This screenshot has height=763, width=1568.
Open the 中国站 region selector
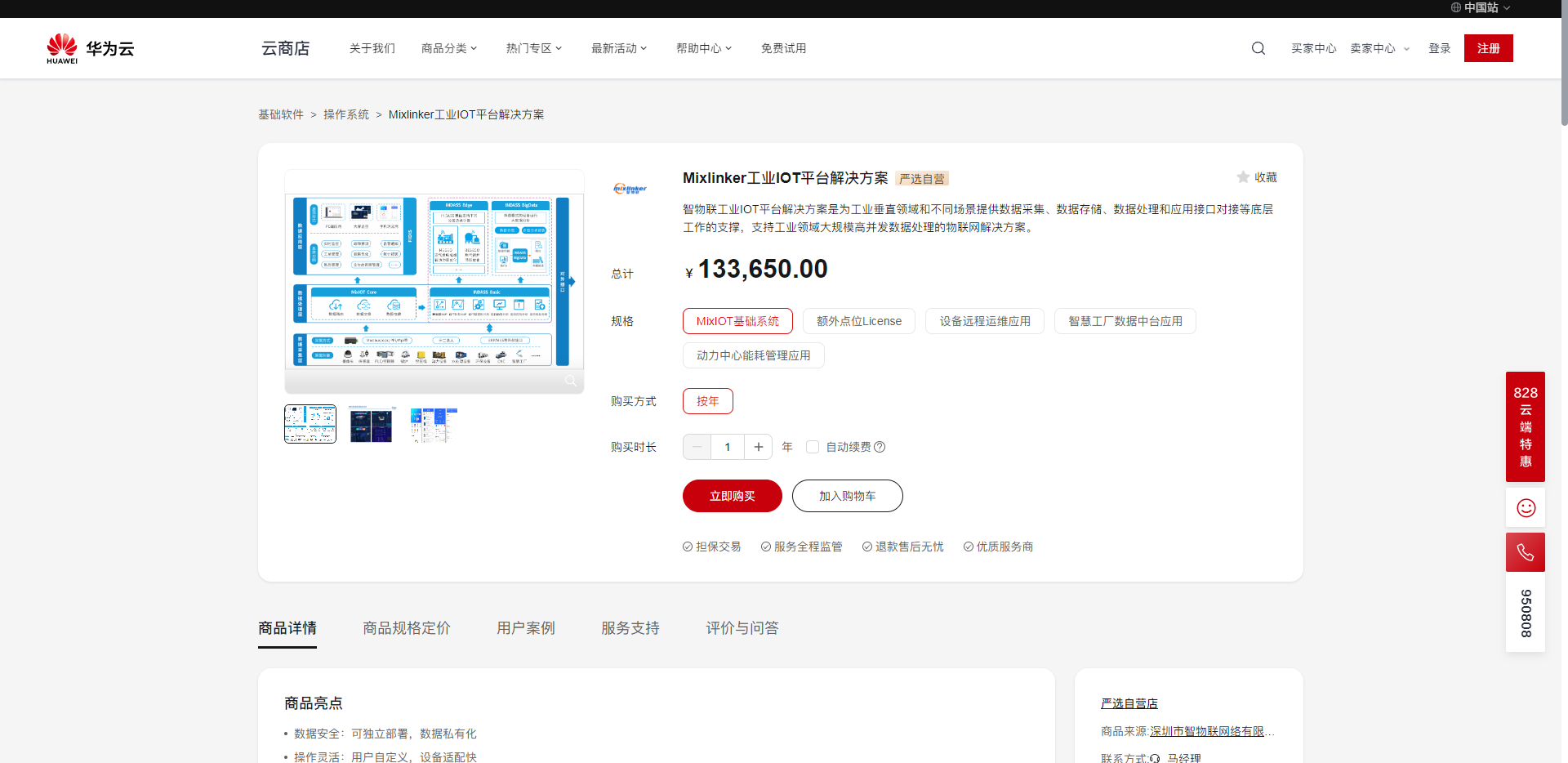tap(1481, 7)
